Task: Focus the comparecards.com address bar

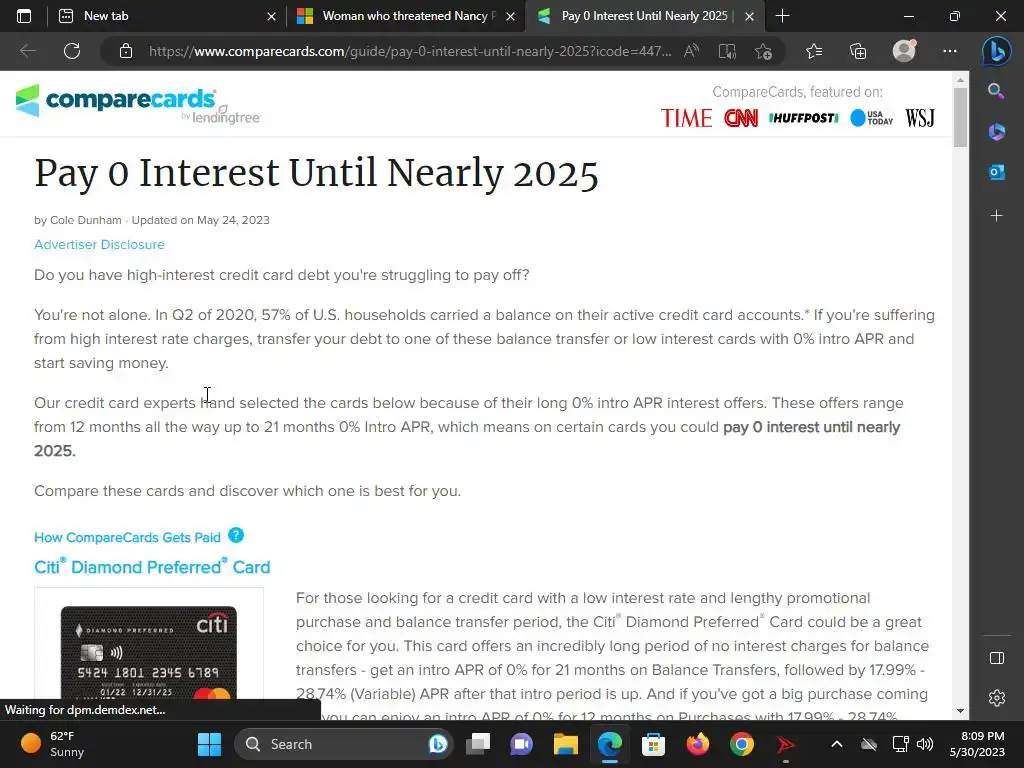Action: point(409,51)
